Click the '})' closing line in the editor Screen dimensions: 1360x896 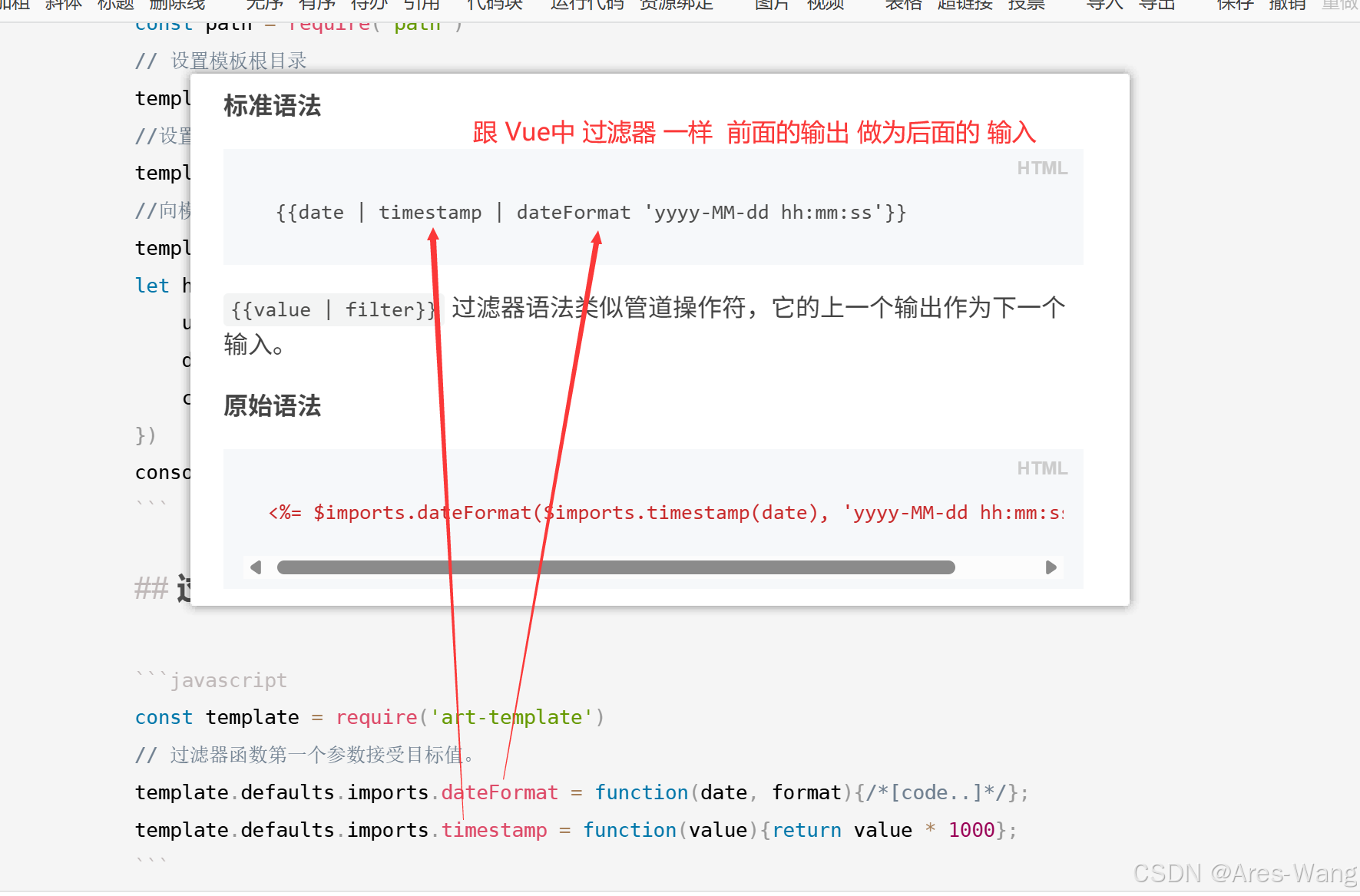click(146, 435)
